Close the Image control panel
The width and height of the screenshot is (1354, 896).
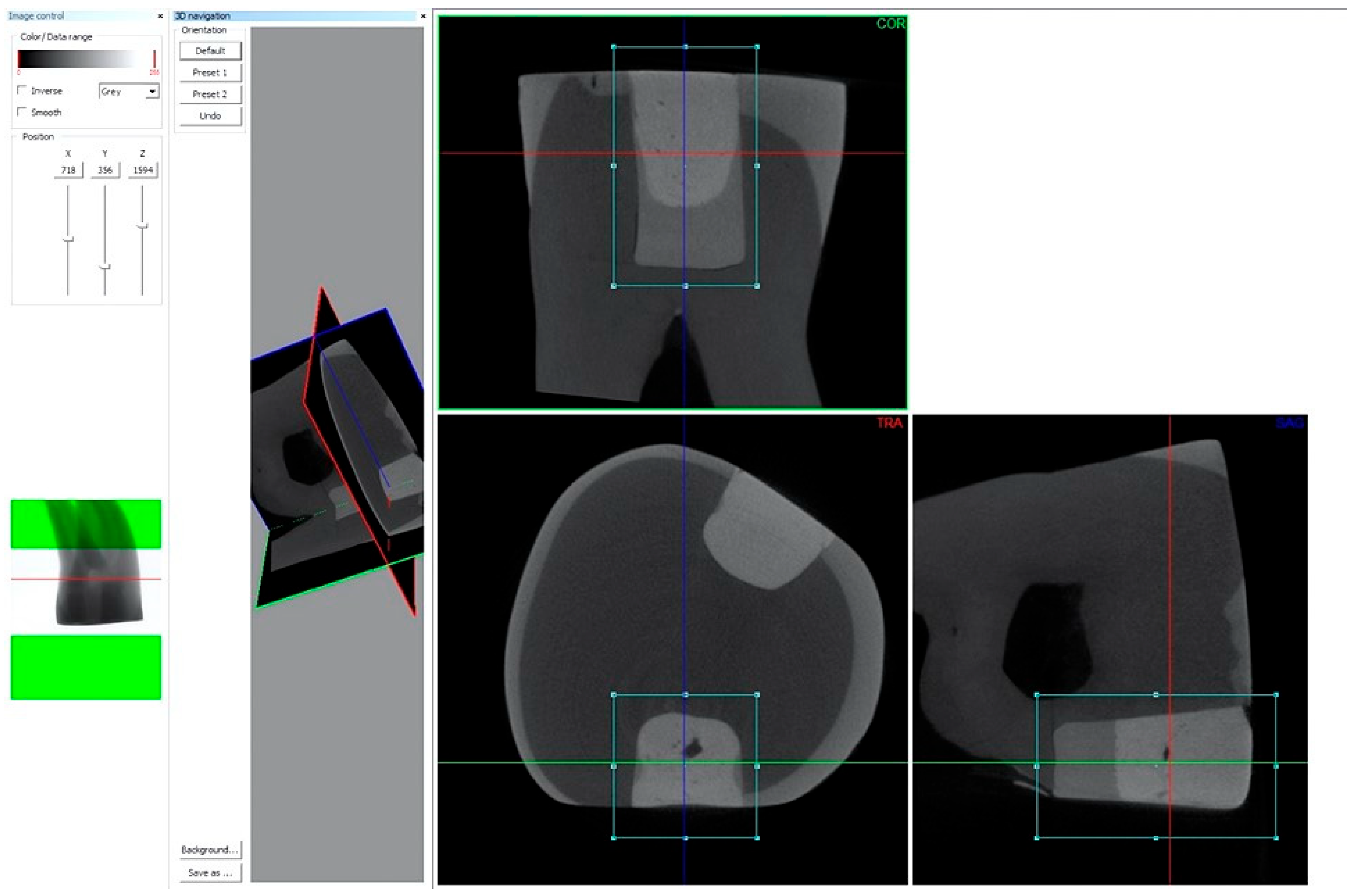tap(160, 16)
